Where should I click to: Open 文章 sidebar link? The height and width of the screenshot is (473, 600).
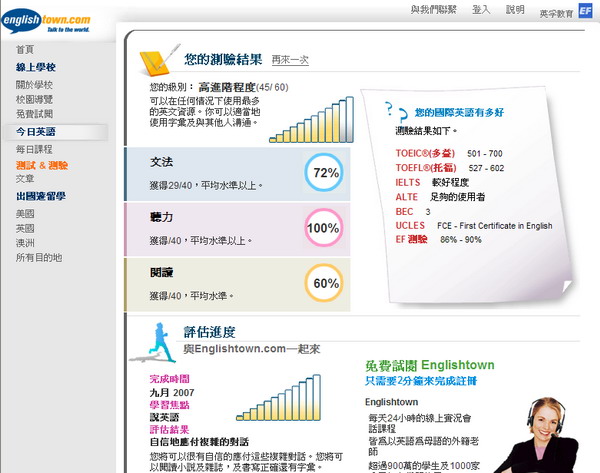pyautogui.click(x=25, y=179)
